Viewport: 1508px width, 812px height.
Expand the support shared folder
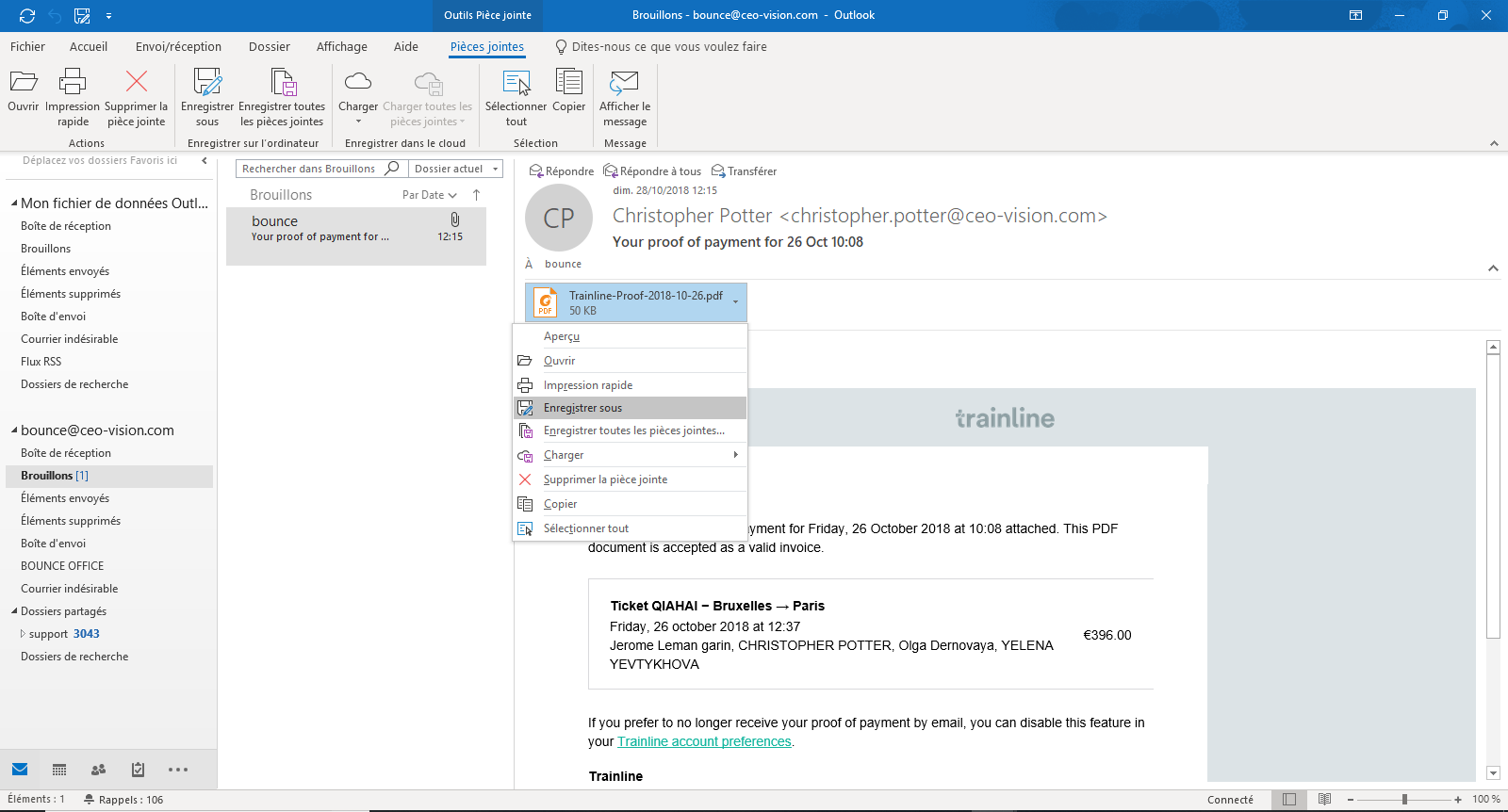[24, 634]
